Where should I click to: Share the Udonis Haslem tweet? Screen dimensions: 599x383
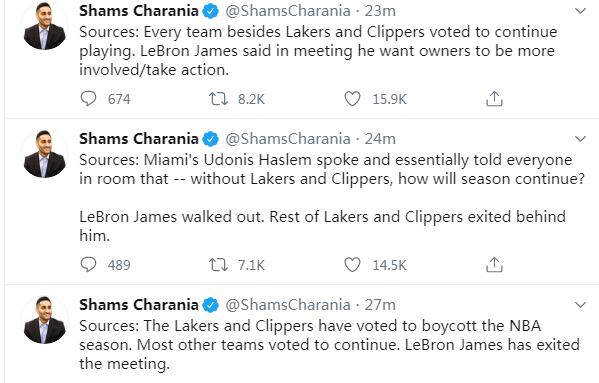[494, 264]
